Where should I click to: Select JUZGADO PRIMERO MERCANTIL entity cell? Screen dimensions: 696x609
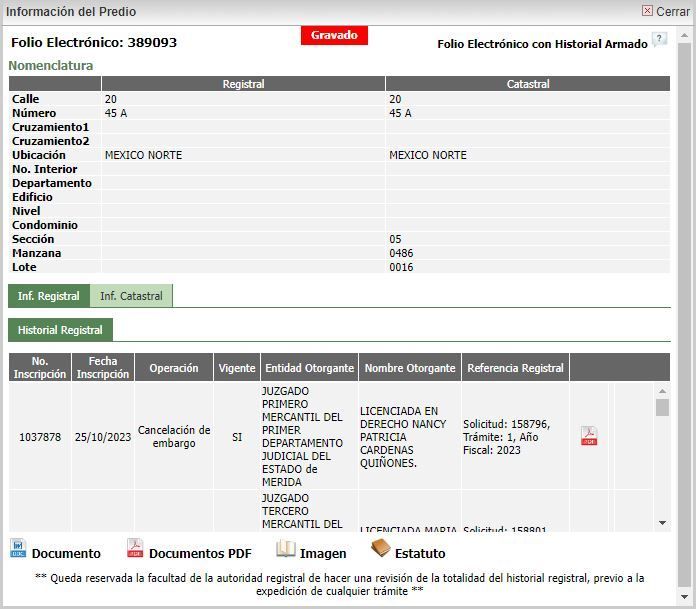(x=309, y=437)
